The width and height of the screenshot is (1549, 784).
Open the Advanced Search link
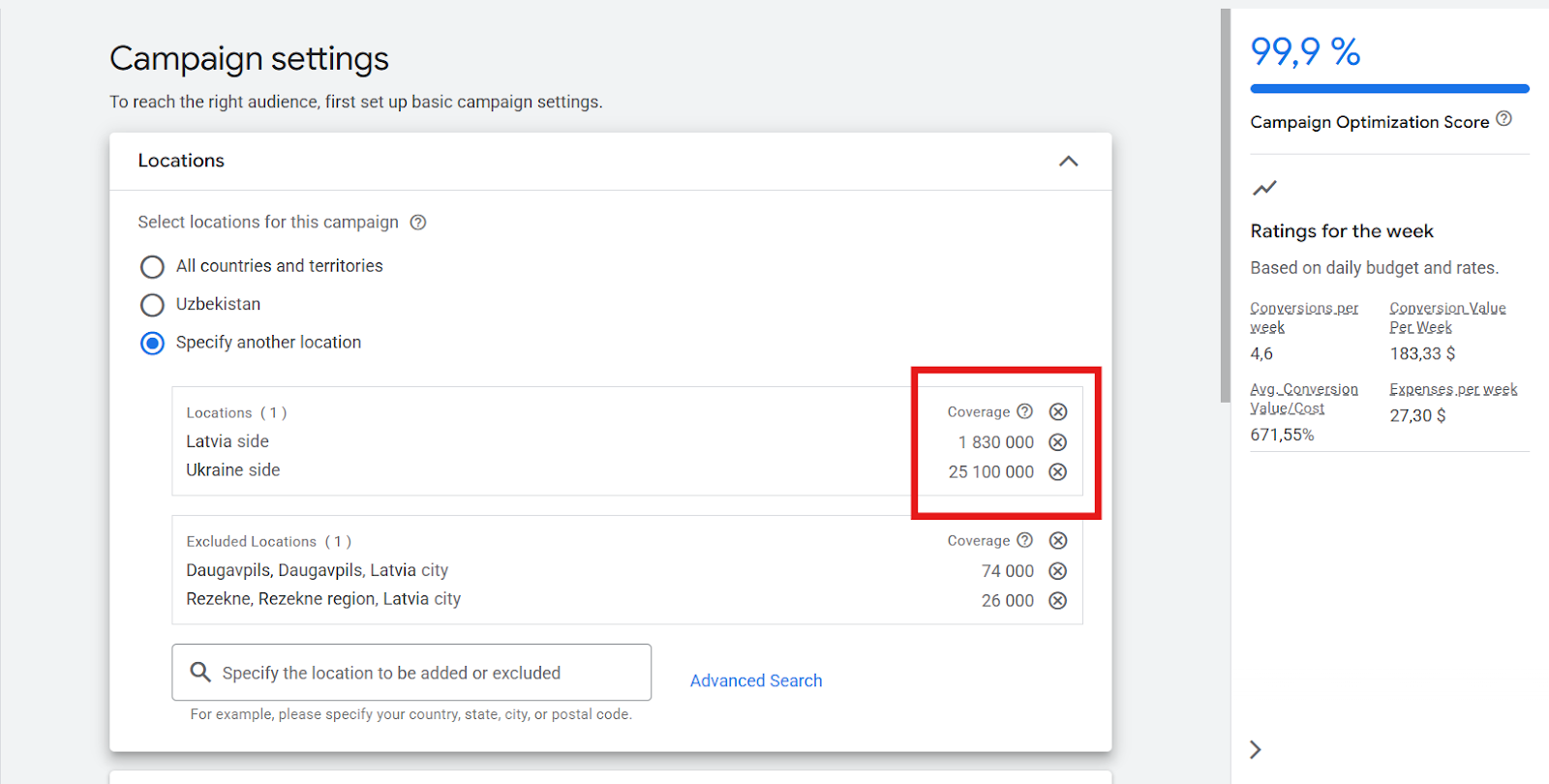[x=755, y=680]
